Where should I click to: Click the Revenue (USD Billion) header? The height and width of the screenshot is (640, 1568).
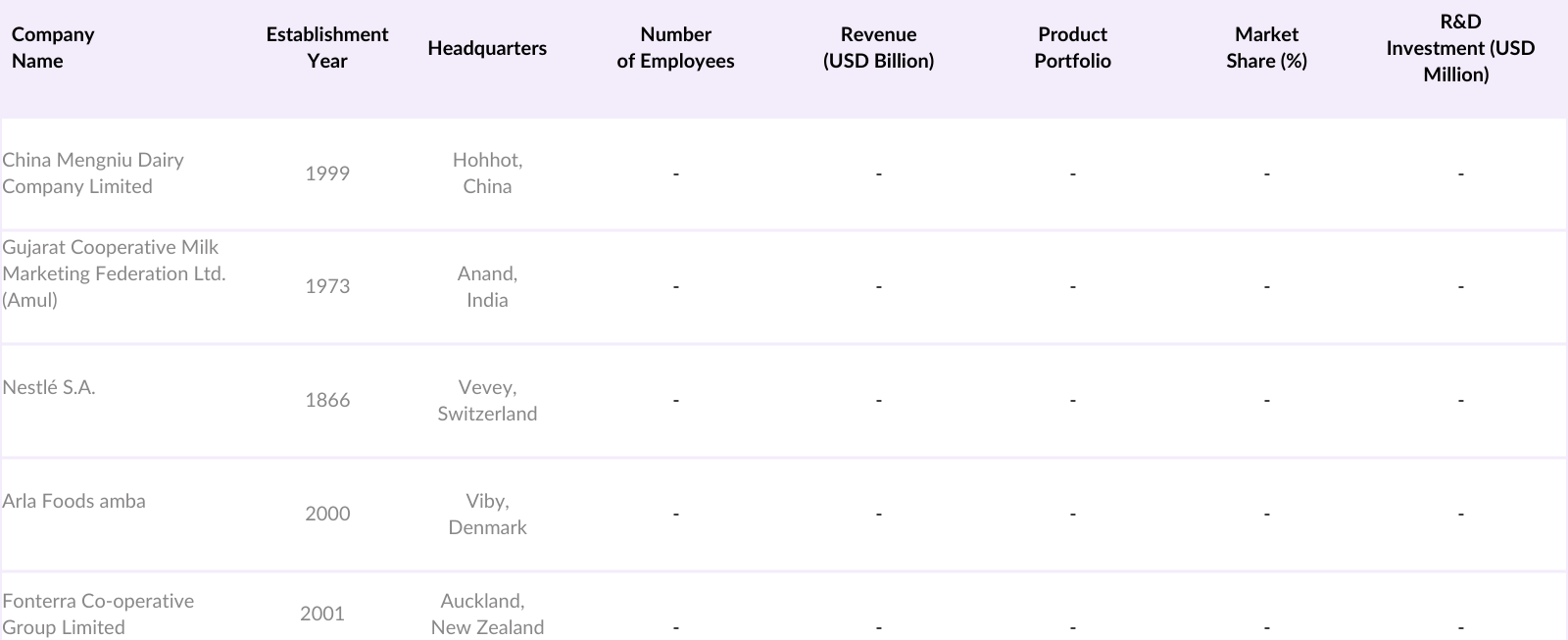coord(878,48)
